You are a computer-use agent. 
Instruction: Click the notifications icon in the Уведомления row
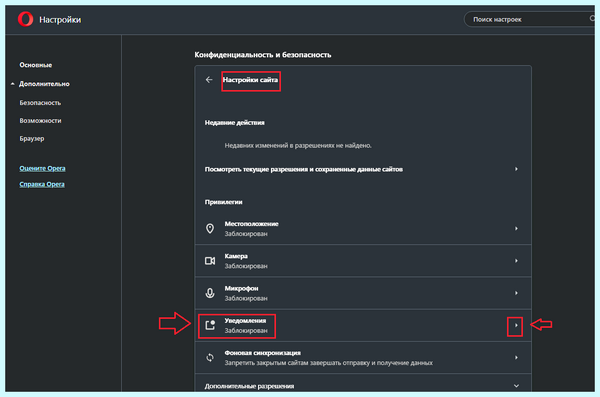pos(210,325)
